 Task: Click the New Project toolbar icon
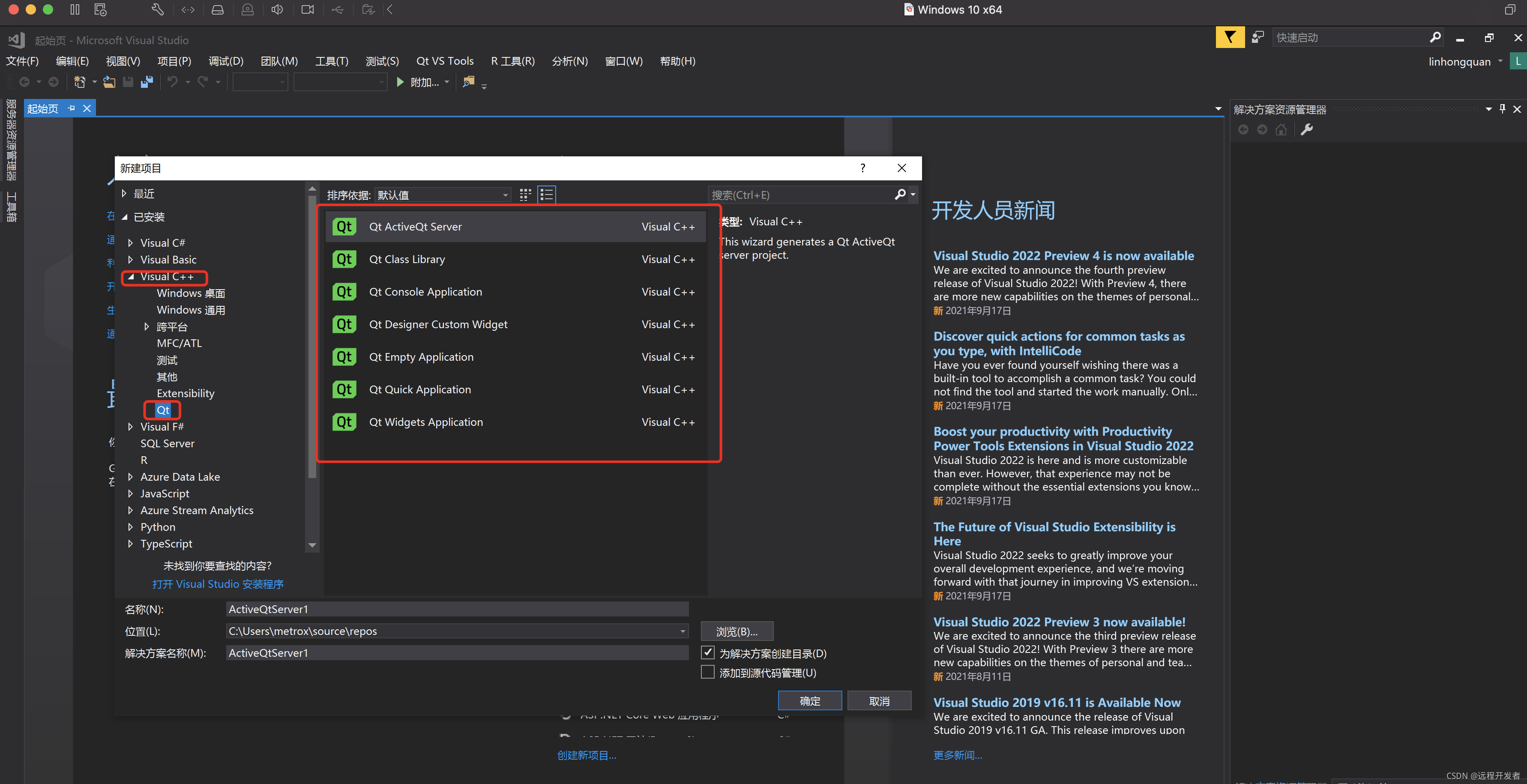pos(79,82)
